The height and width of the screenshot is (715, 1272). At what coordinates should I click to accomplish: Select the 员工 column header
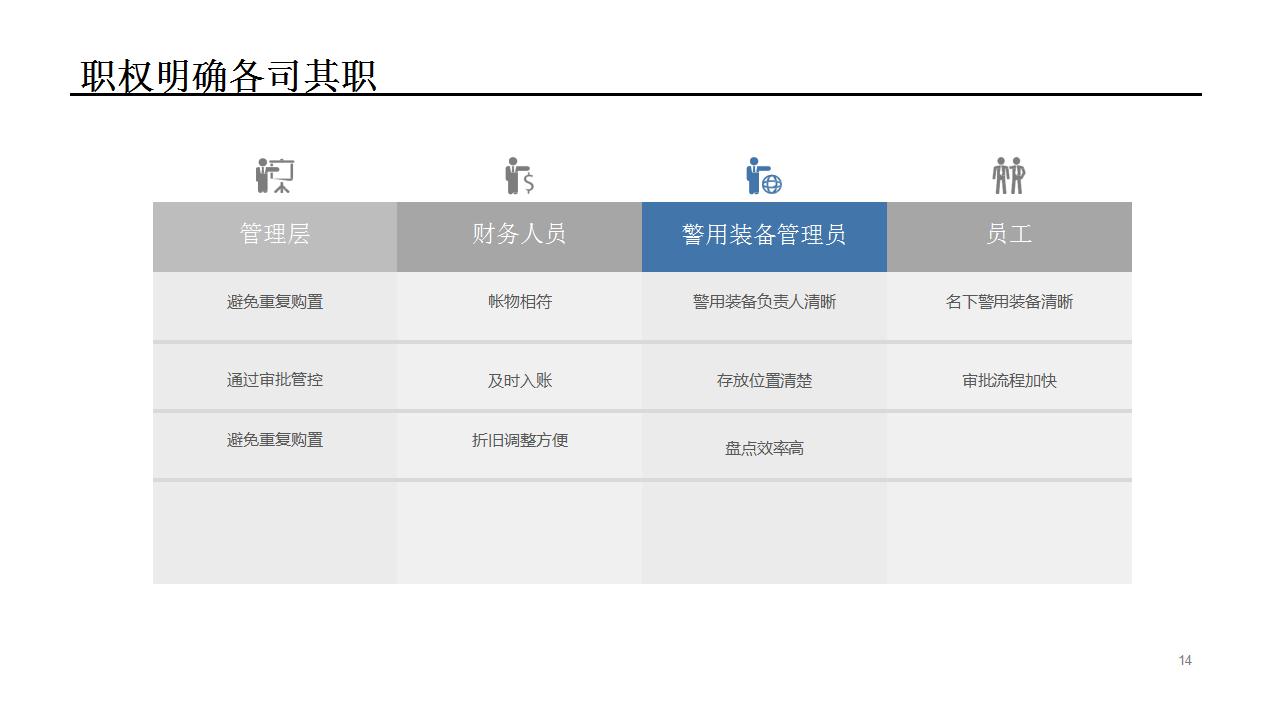[1009, 236]
